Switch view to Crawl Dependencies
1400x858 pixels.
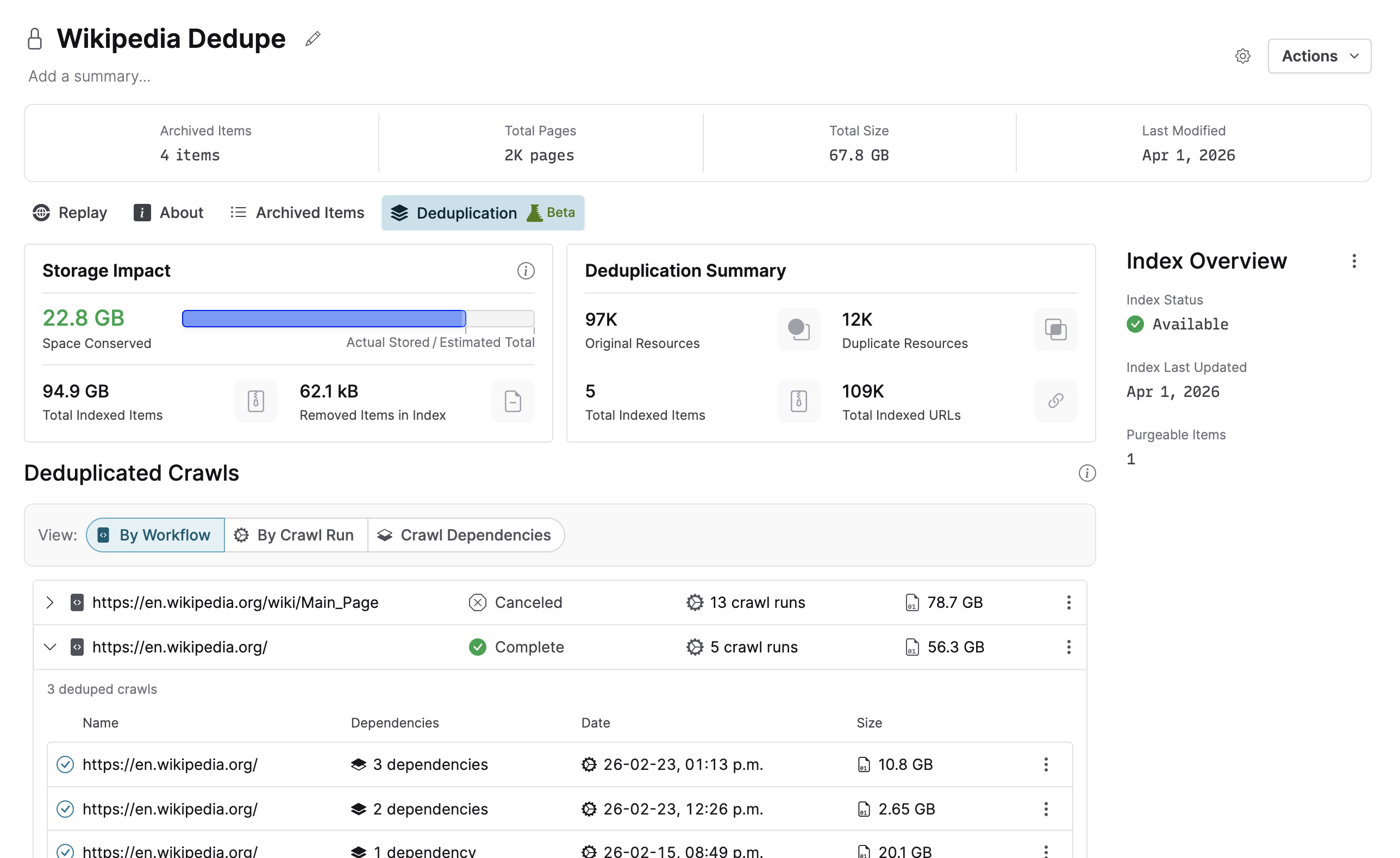pyautogui.click(x=466, y=534)
